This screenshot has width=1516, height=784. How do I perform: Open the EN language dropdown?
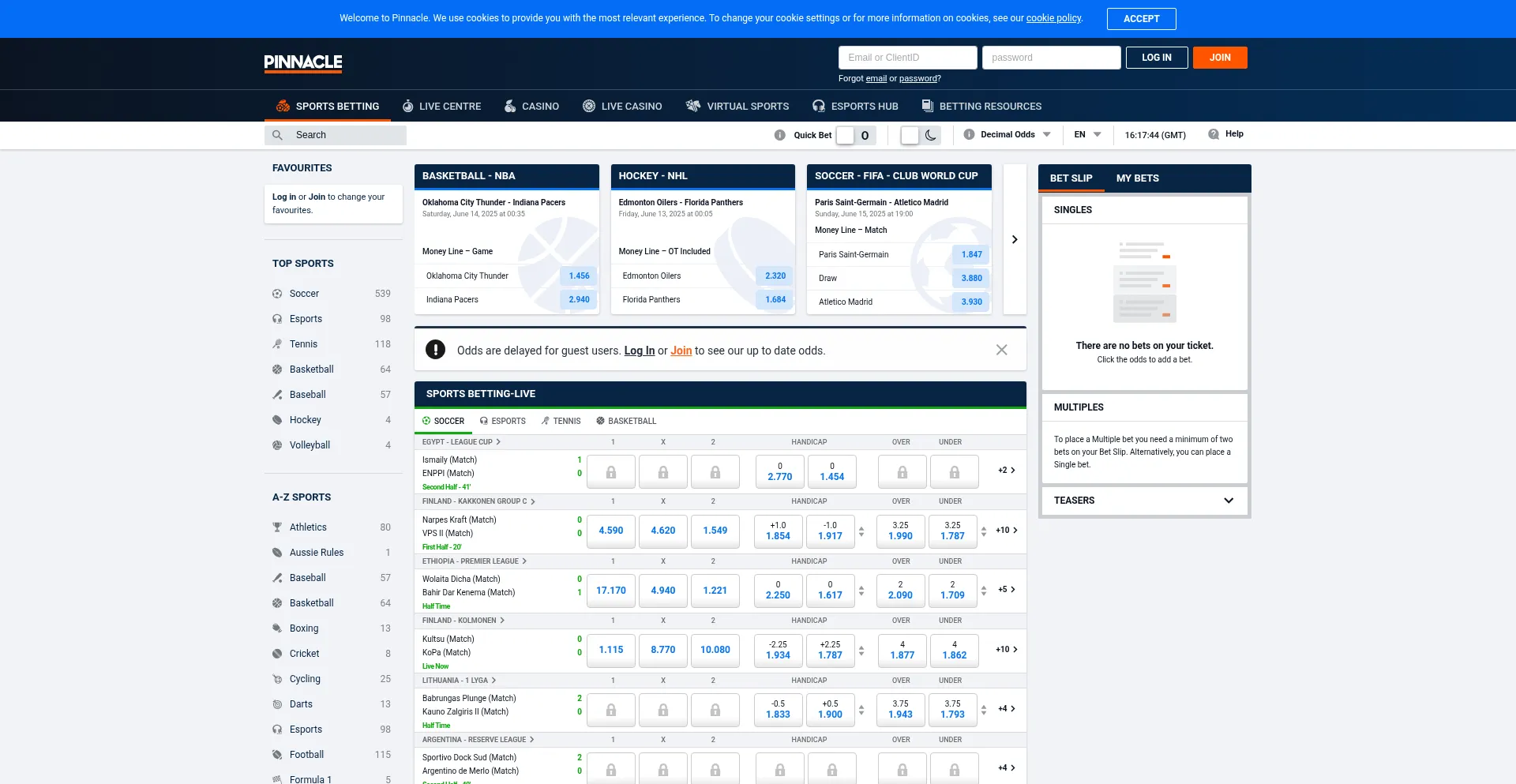pos(1086,134)
